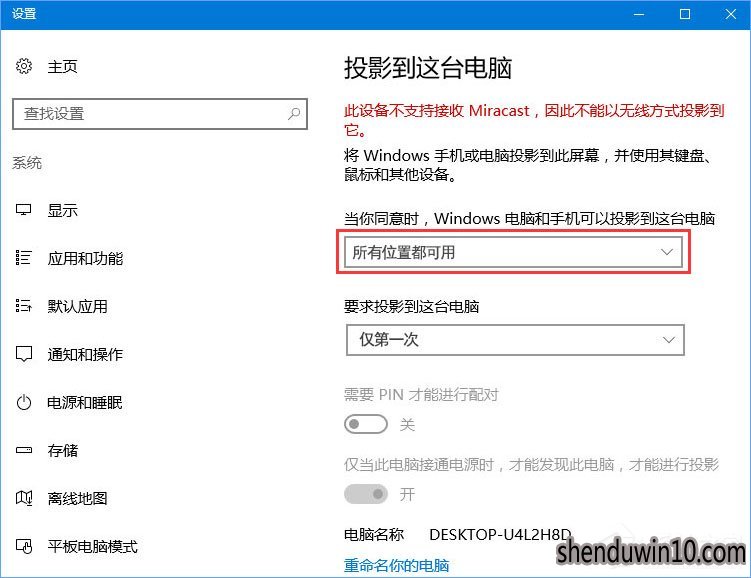The width and height of the screenshot is (751, 578).
Task: Open the 仅第一次 dropdown
Action: (515, 340)
